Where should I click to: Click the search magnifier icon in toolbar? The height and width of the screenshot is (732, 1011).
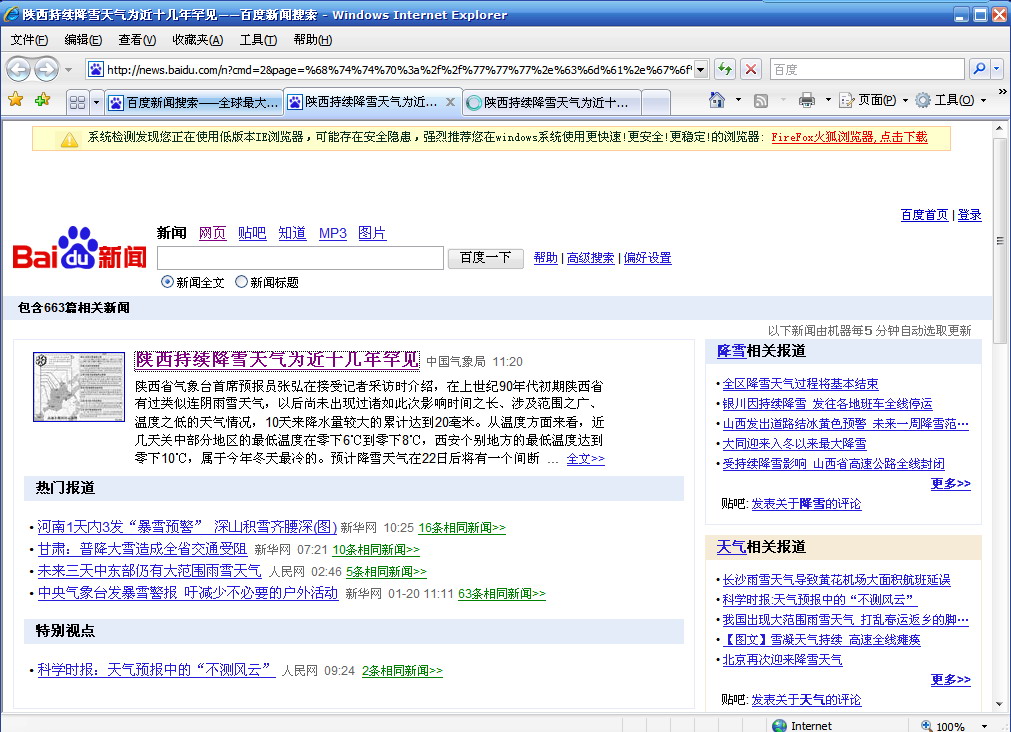(x=979, y=68)
